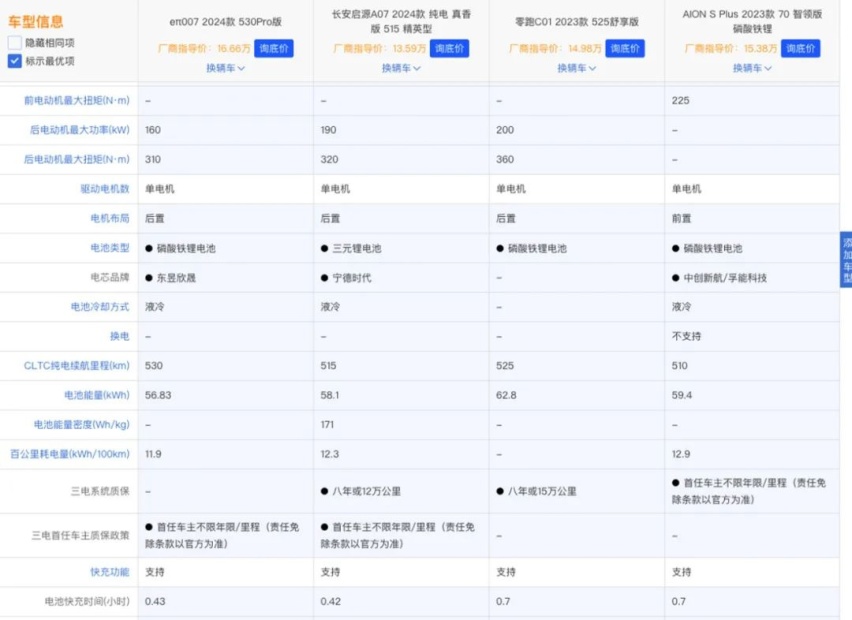This screenshot has width=852, height=620.
Task: Select the 车型信息 heading
Action: tap(36, 22)
